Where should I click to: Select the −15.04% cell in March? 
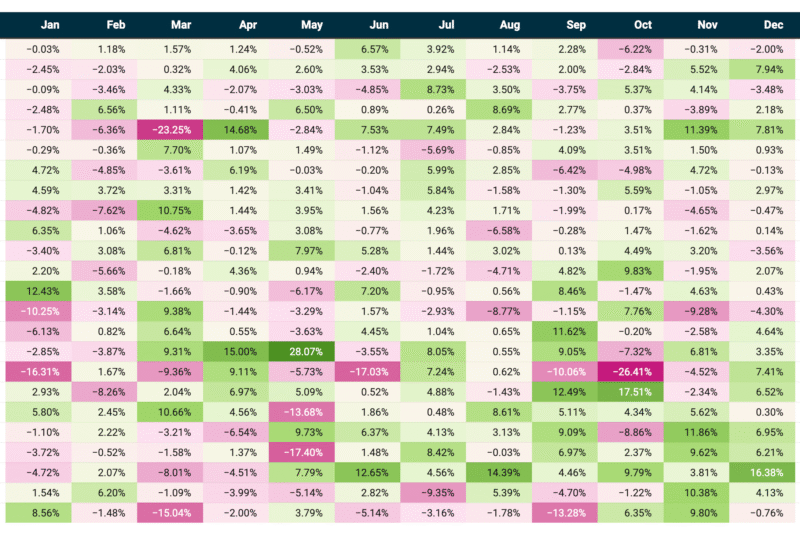173,514
